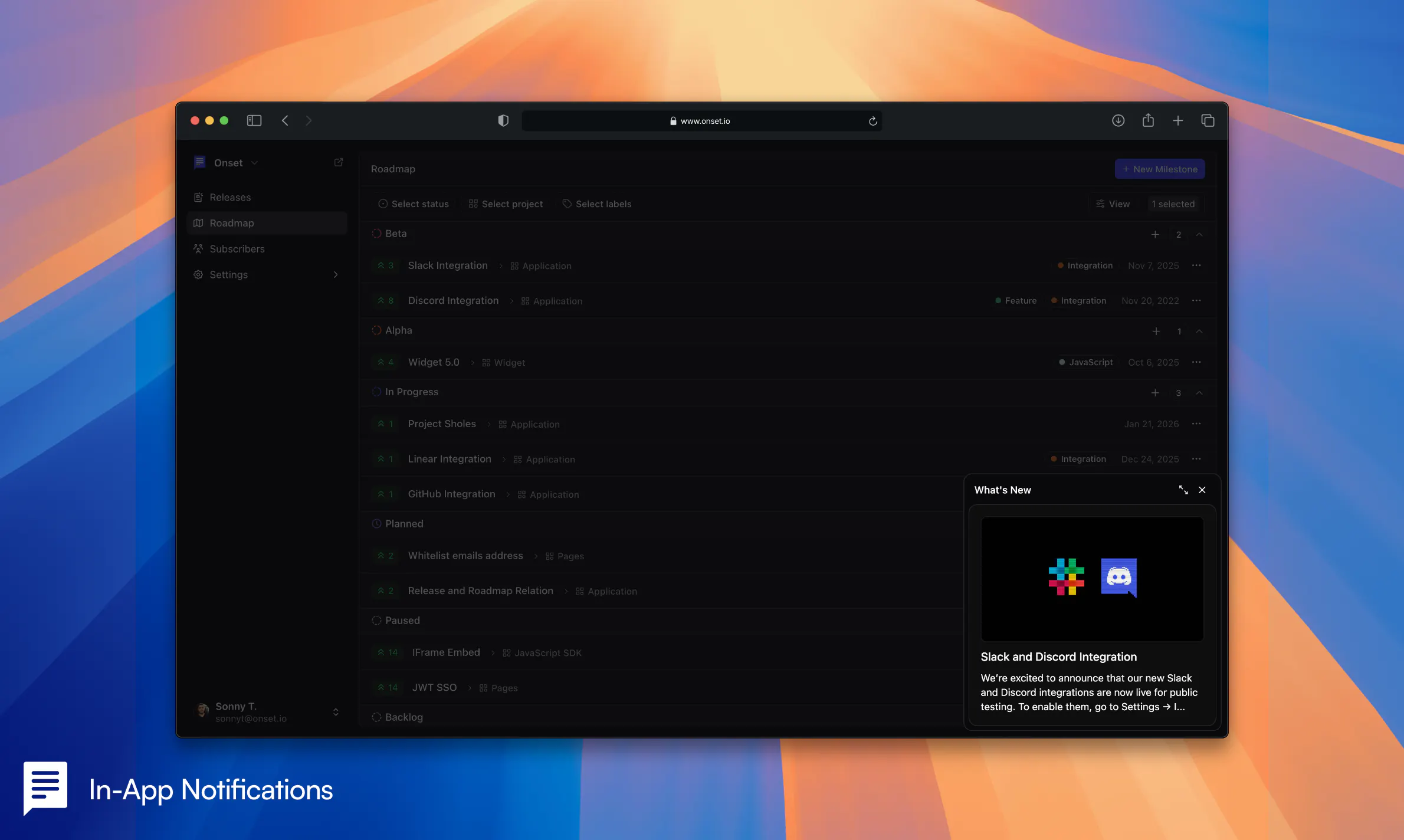1404x840 pixels.
Task: Select Roadmap in the sidebar
Action: [267, 223]
